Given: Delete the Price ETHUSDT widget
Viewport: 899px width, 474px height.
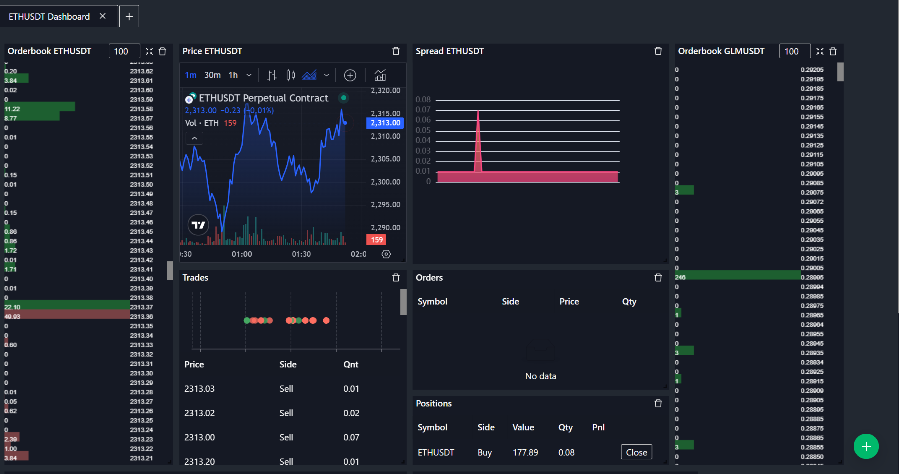Looking at the screenshot, I should tap(396, 51).
